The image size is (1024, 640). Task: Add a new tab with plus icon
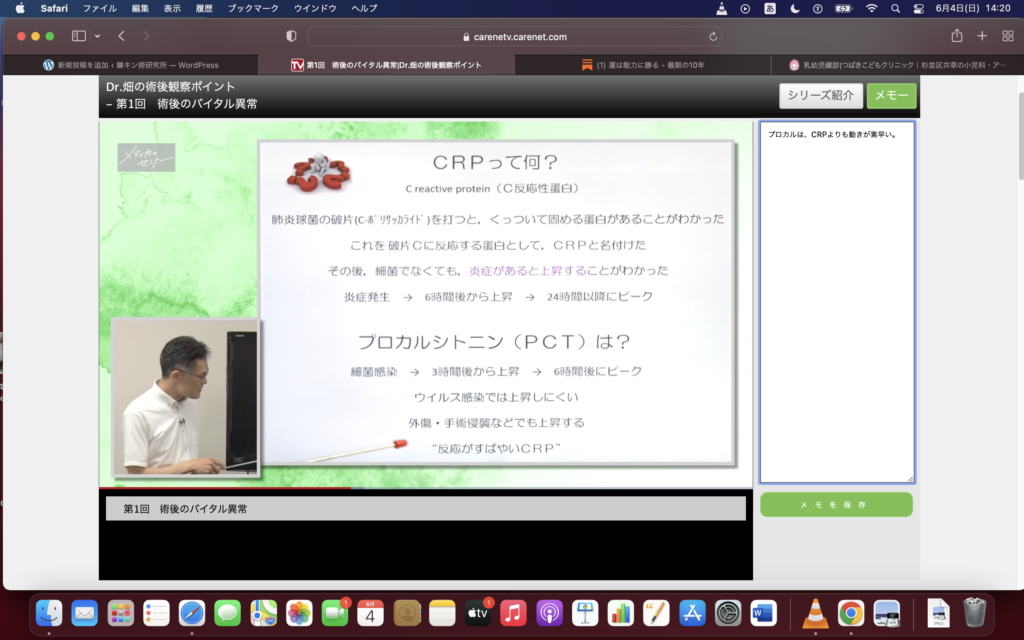click(x=982, y=36)
